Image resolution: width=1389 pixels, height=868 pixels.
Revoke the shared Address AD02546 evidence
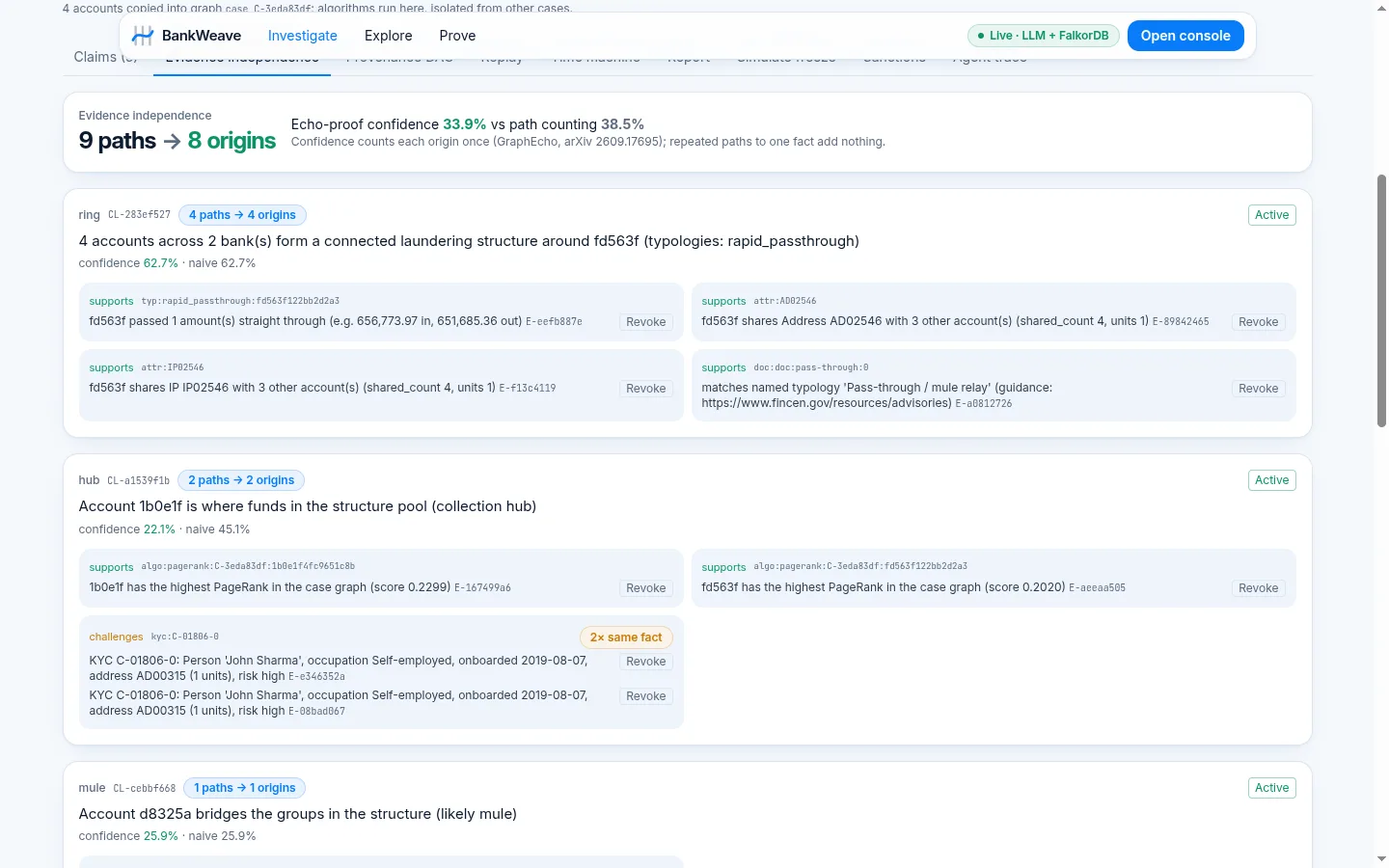click(x=1259, y=322)
